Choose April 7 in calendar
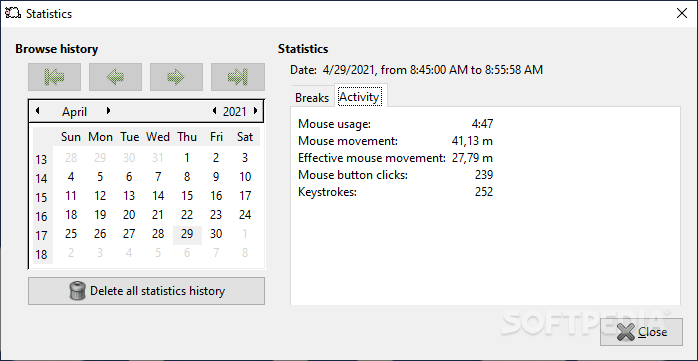This screenshot has width=698, height=361. (158, 177)
